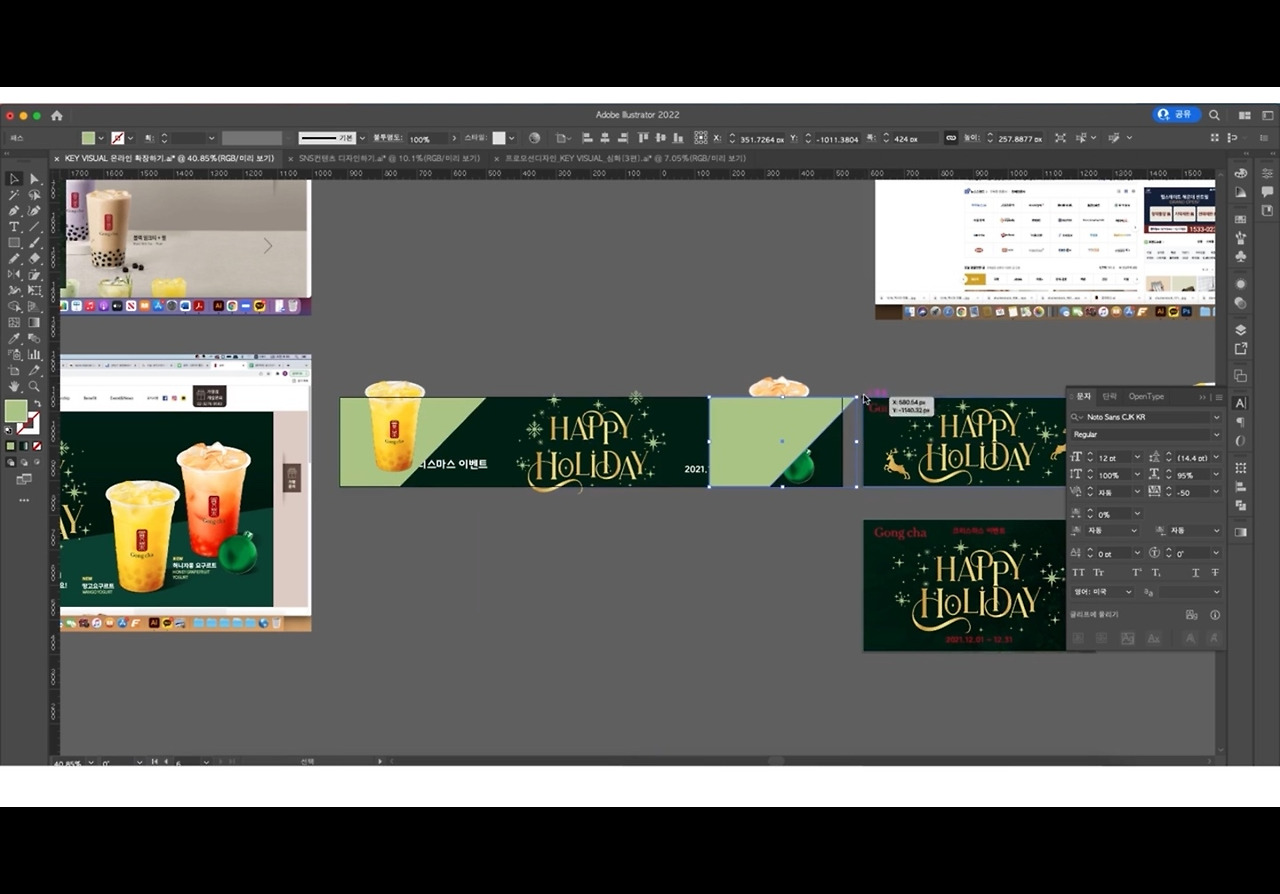Screen dimensions: 1280x894
Task: Activate the Hand tool
Action: point(14,387)
